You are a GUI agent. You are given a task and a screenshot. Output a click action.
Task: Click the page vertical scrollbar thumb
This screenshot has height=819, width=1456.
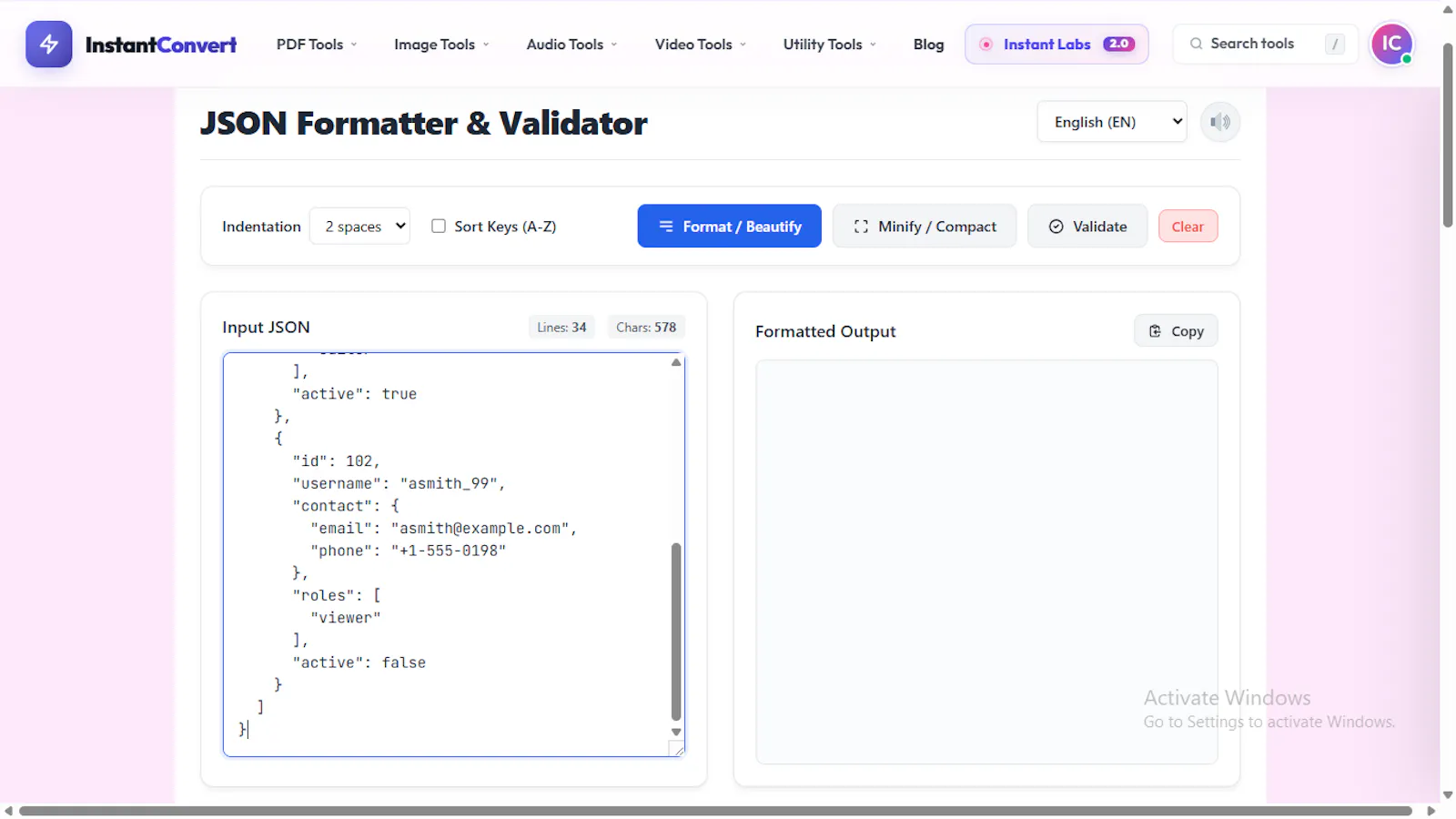(x=1448, y=135)
